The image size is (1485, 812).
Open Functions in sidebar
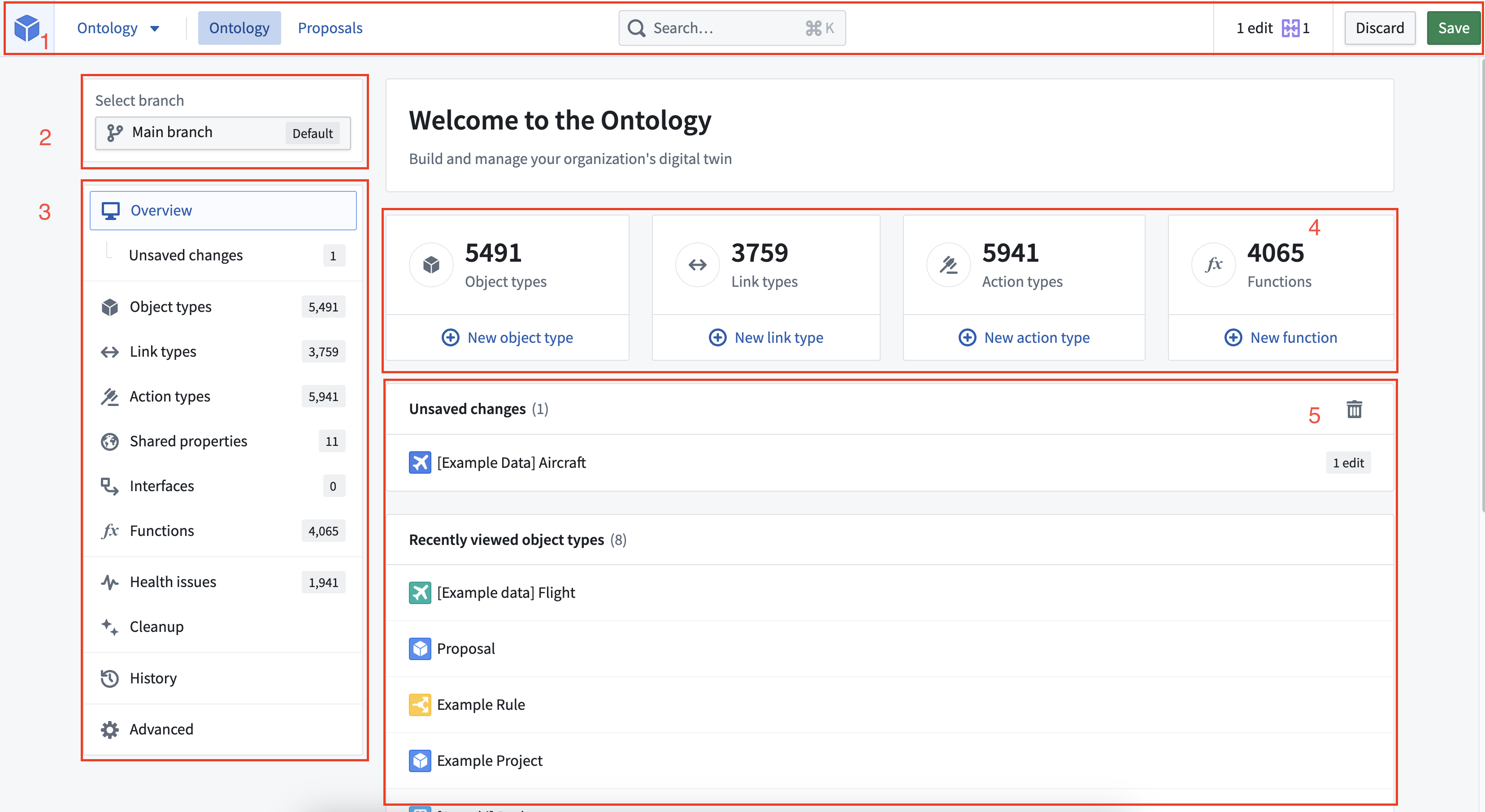click(222, 531)
